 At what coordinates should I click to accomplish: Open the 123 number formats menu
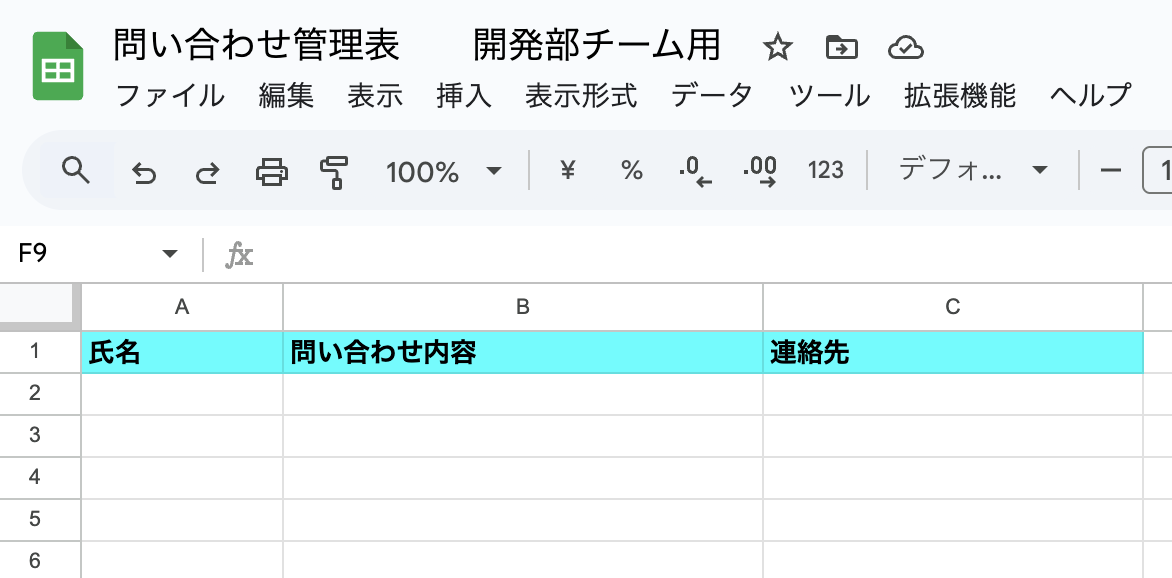826,171
